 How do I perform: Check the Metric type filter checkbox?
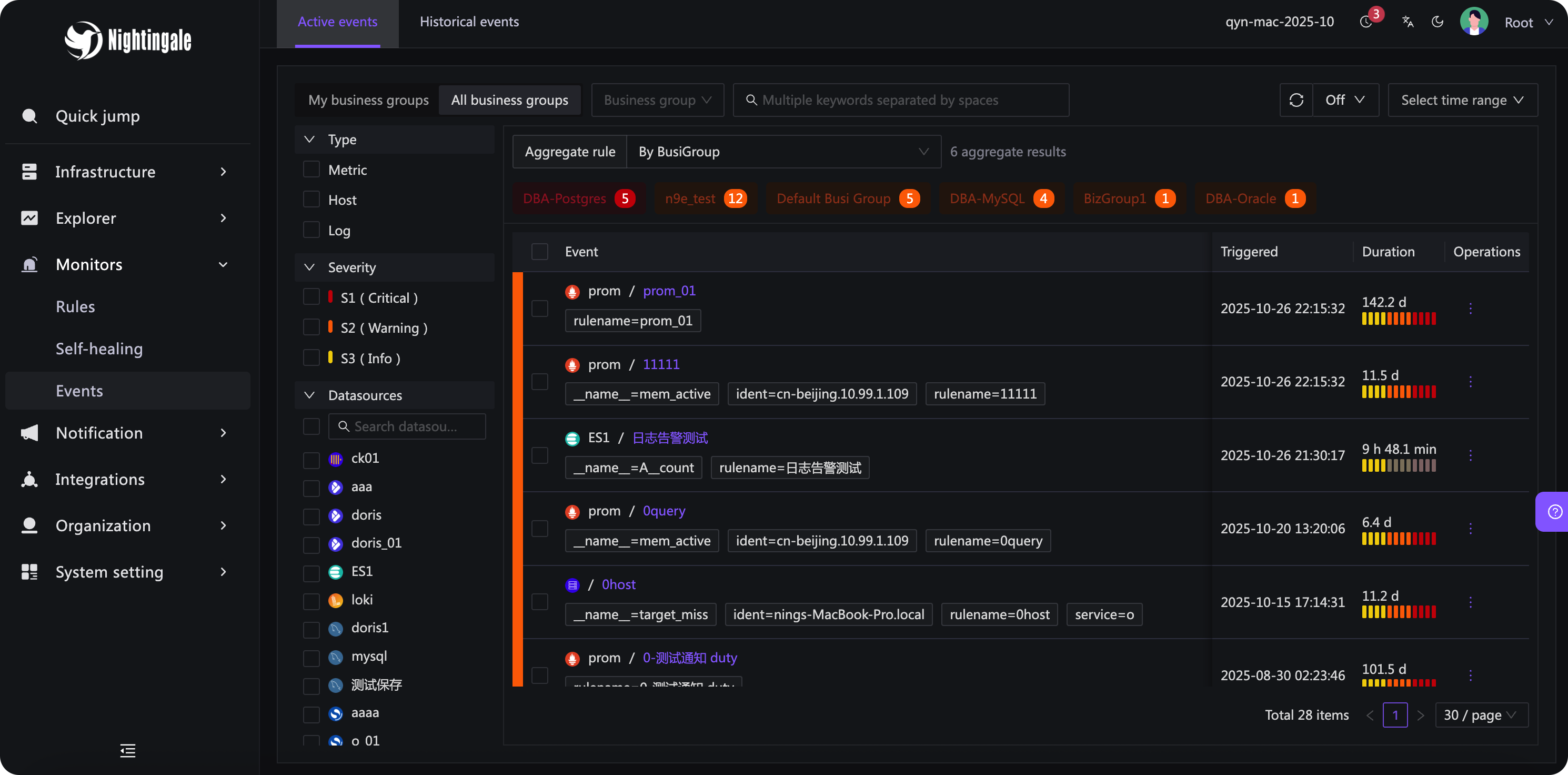click(311, 170)
